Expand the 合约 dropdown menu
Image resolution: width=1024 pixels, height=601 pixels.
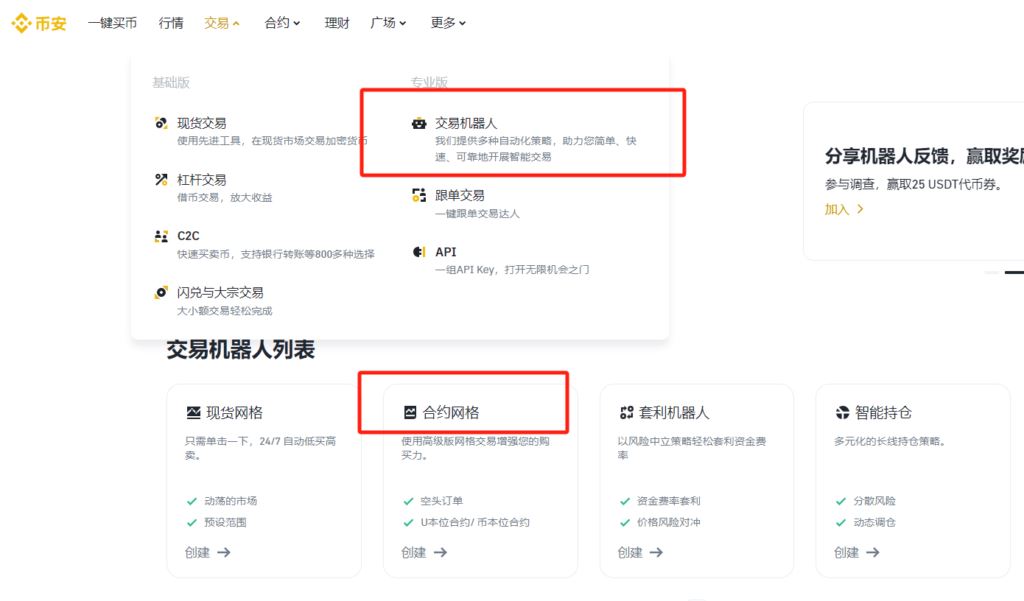point(282,23)
